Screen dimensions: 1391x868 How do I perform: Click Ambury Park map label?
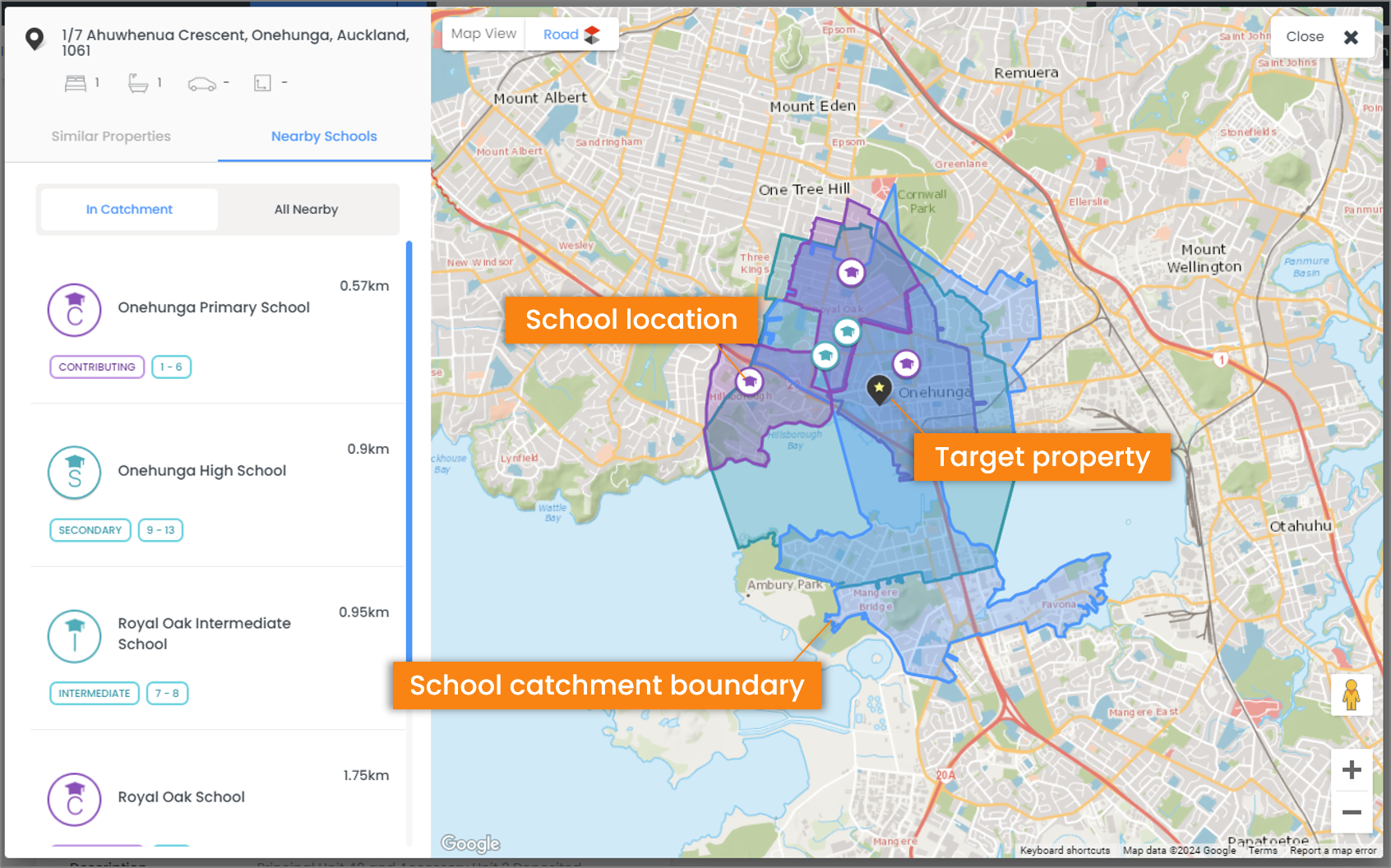pos(785,585)
